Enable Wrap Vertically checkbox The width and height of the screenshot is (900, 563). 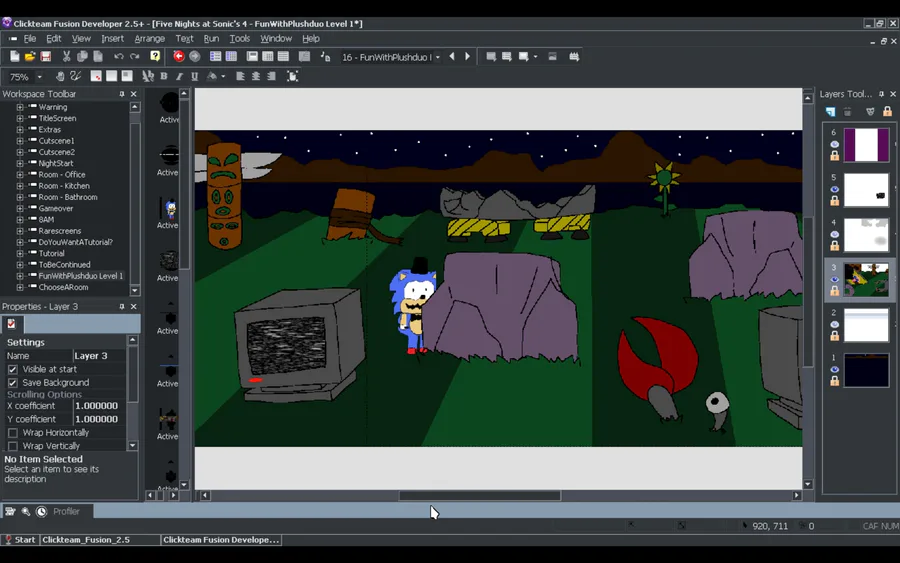[13, 446]
